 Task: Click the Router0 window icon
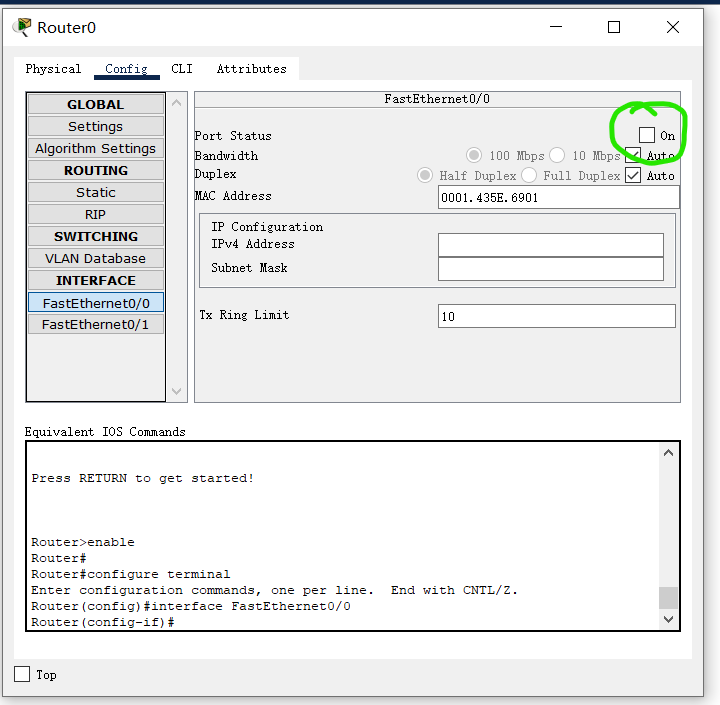[22, 27]
